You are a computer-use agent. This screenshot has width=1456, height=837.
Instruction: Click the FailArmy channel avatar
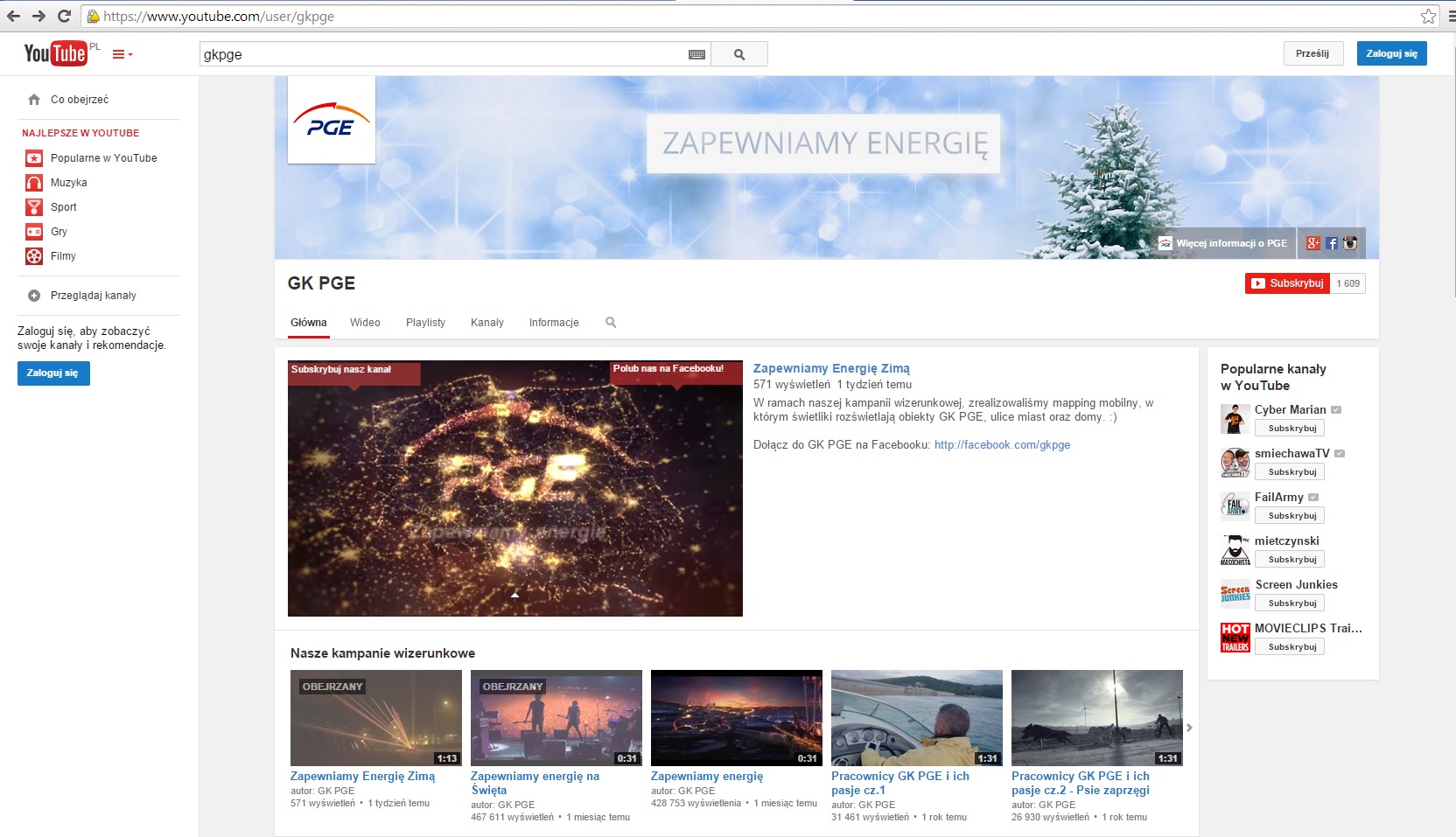[x=1235, y=506]
